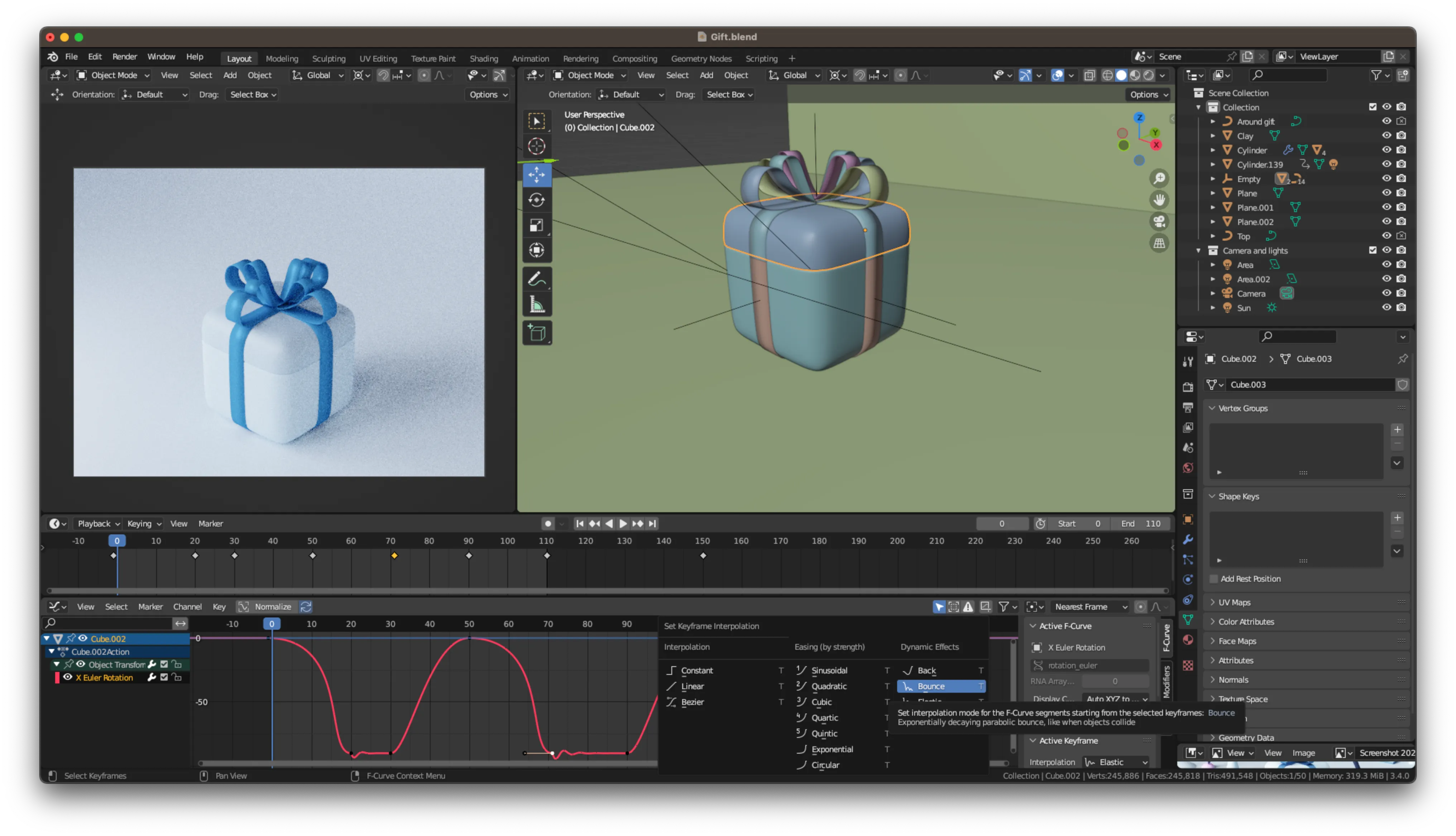Click the outliner search field
This screenshot has width=1456, height=836.
click(1288, 75)
